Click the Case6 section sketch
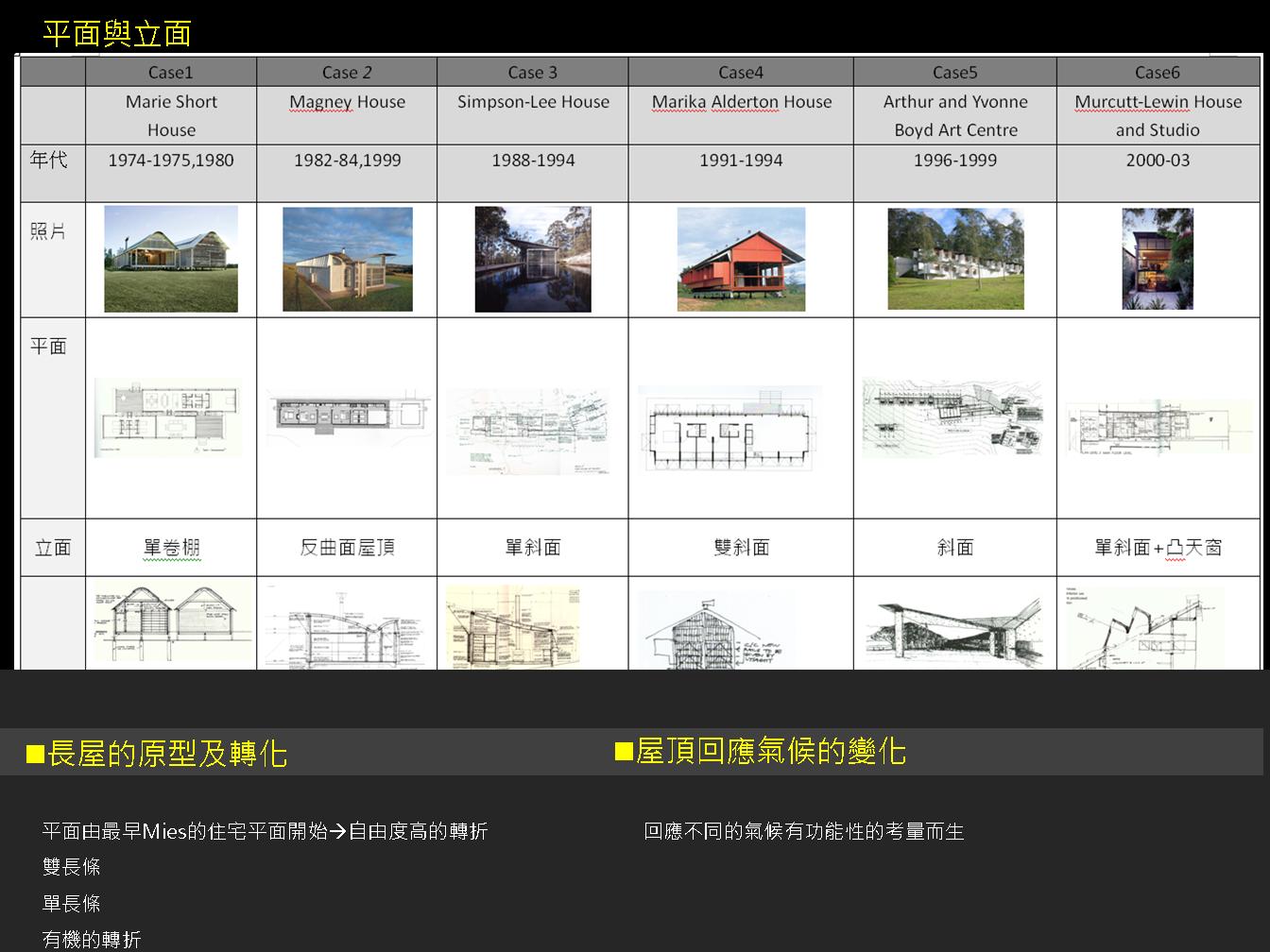The image size is (1270, 952). point(1144,626)
